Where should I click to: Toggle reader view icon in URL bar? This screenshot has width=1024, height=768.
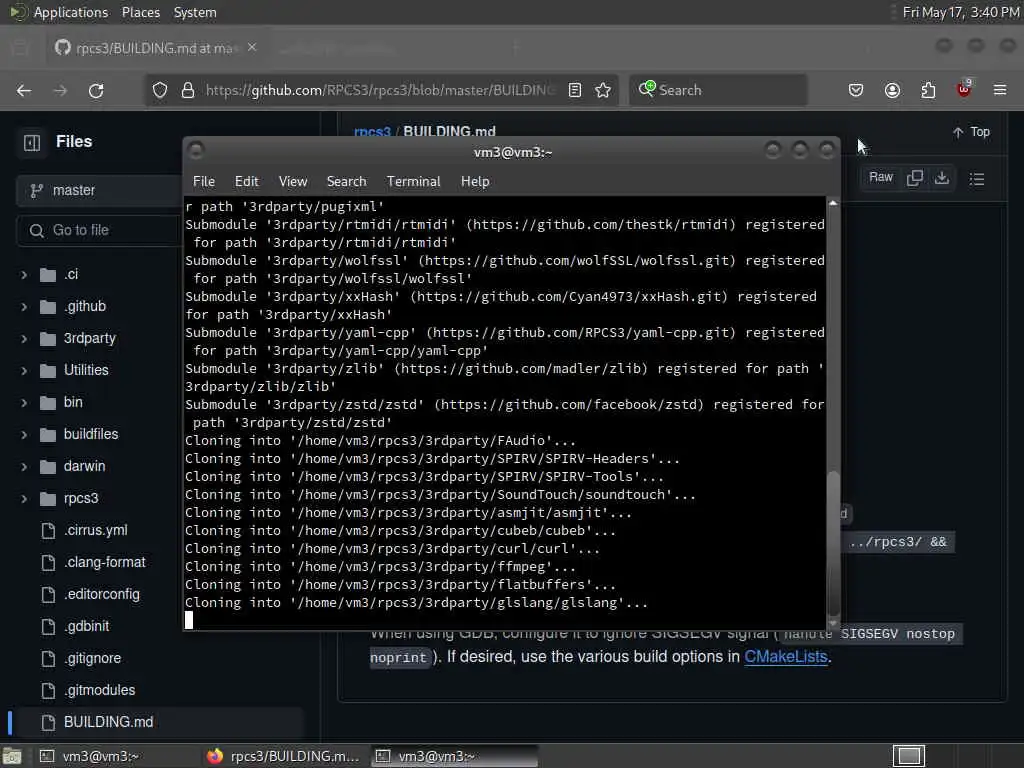click(575, 90)
